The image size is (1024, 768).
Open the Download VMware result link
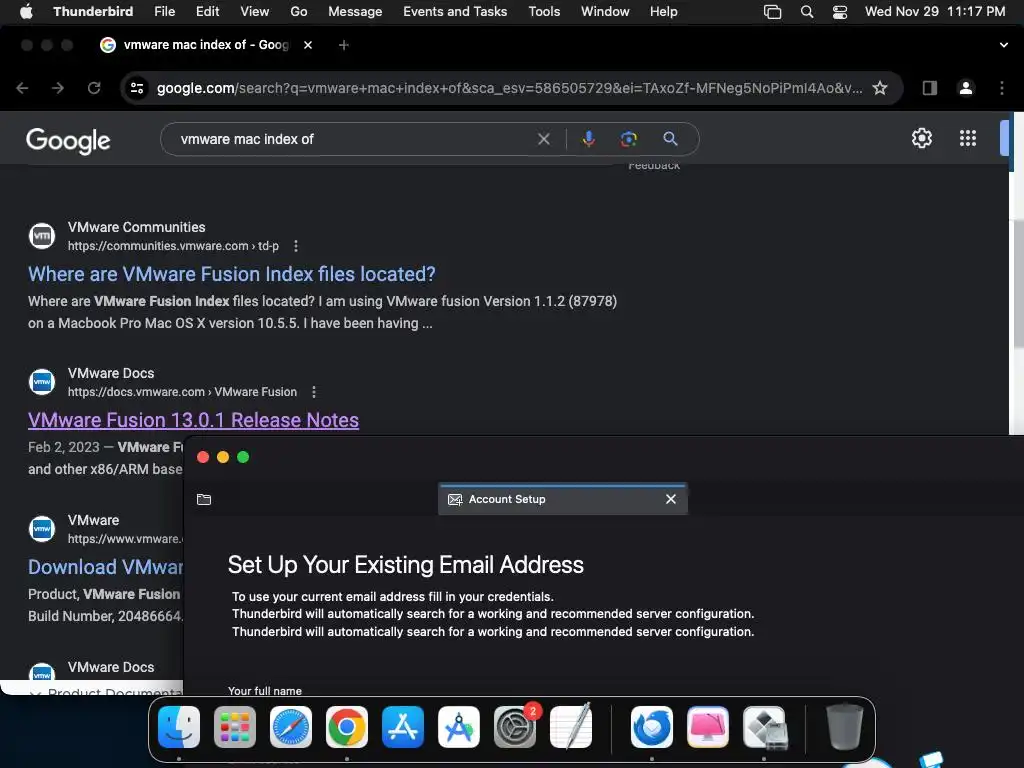click(x=106, y=567)
